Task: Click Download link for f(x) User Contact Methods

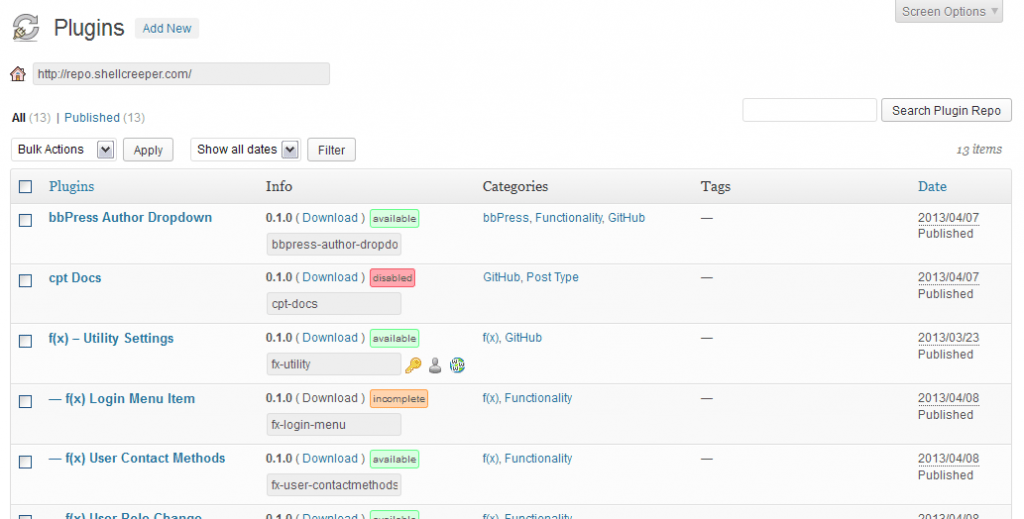Action: (330, 458)
